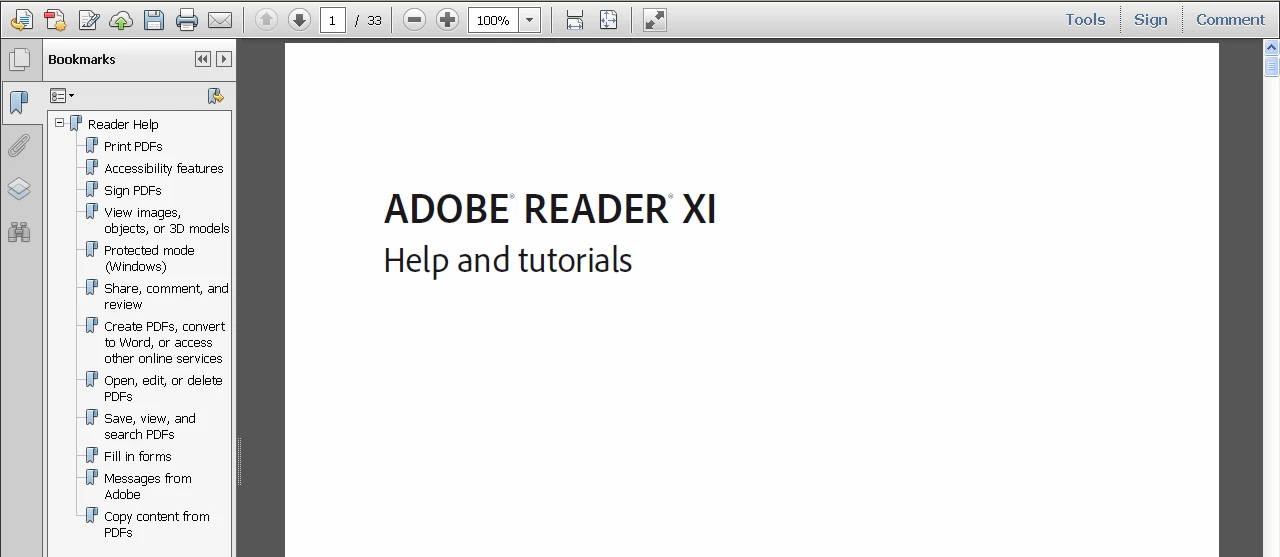1280x557 pixels.
Task: Expand the Bookmarks panel with right-arrow button
Action: point(224,59)
